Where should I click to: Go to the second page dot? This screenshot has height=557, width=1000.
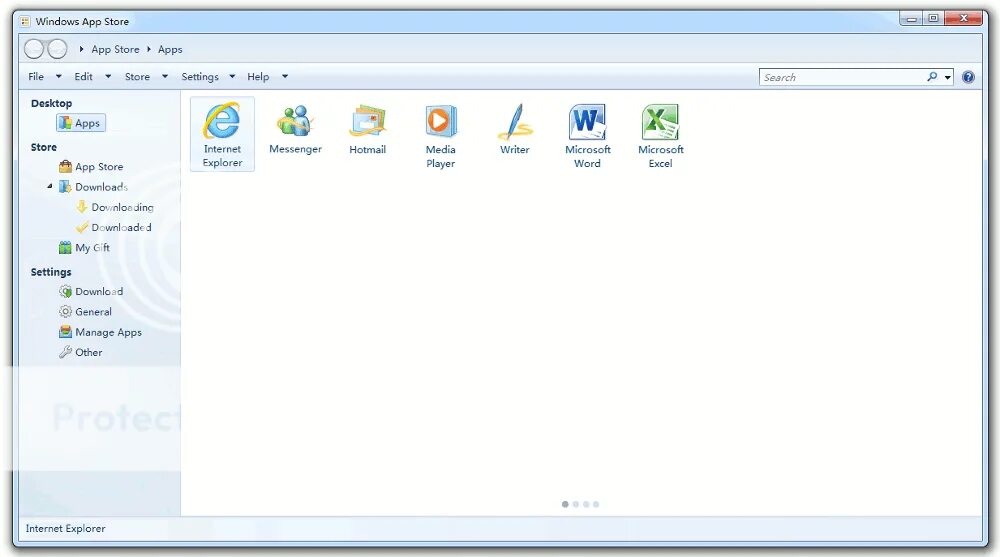tap(576, 504)
